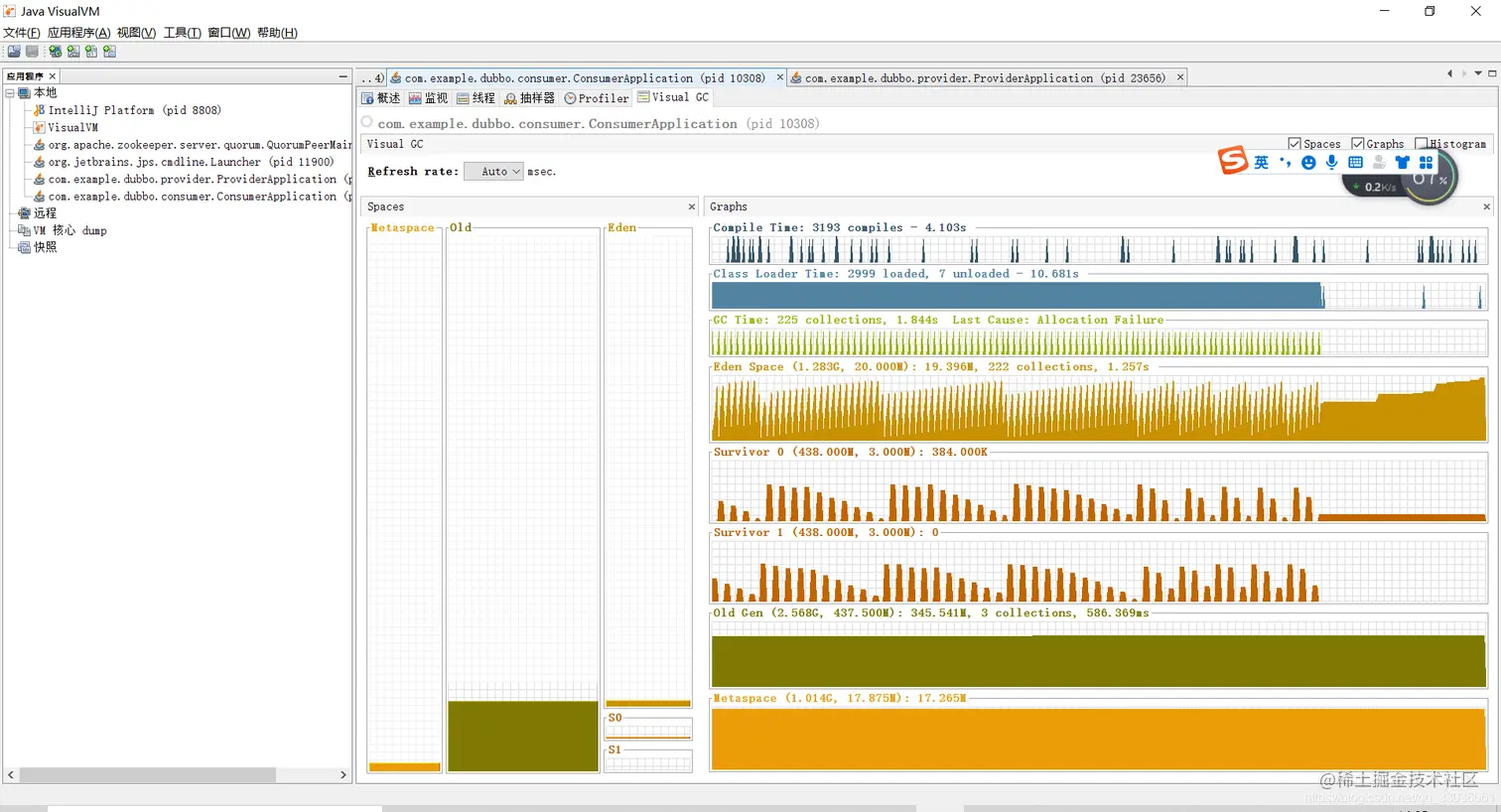
Task: Open the 视图(V) menu
Action: click(x=136, y=33)
